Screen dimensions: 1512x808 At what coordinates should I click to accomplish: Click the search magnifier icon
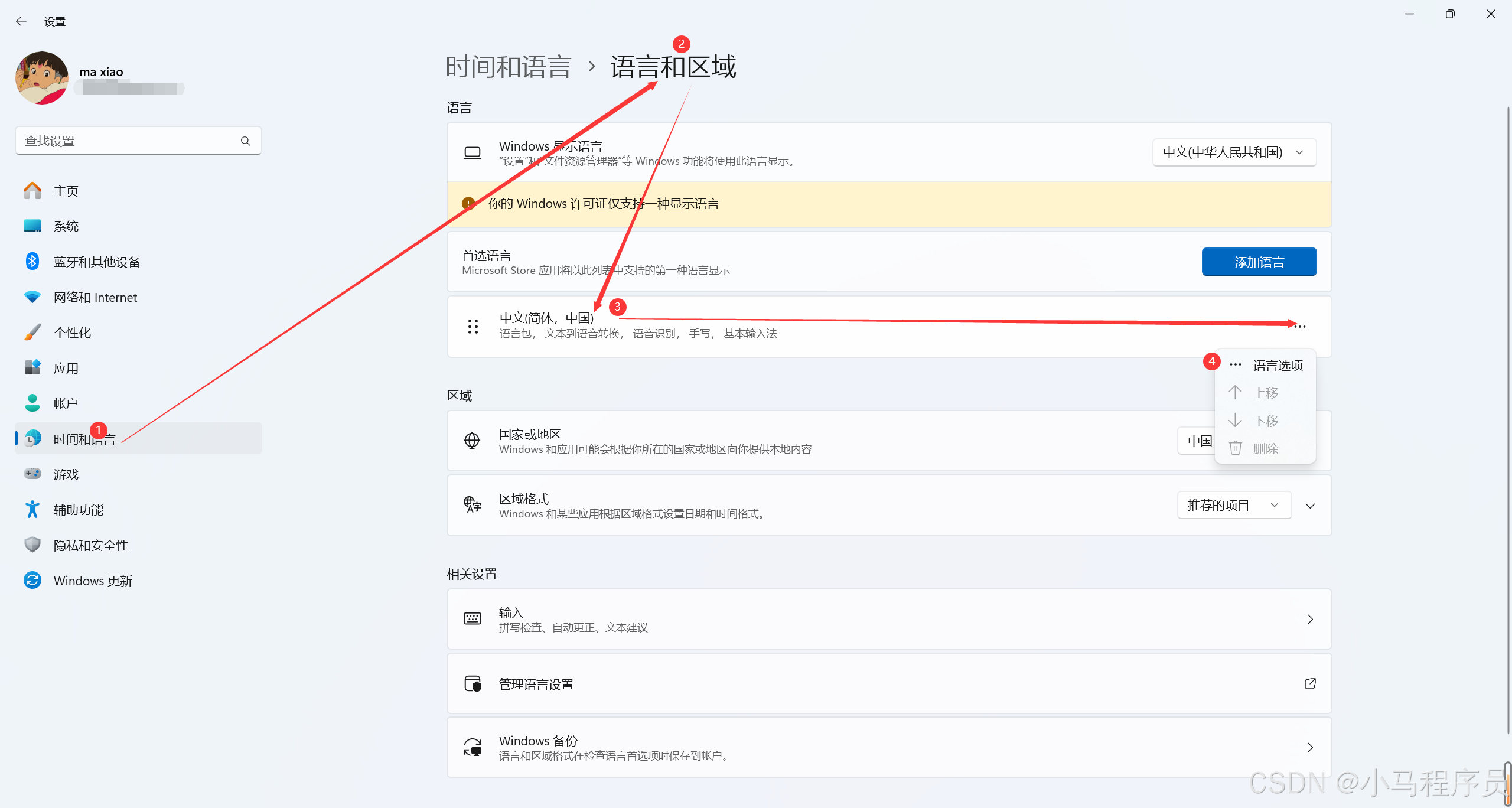coord(246,141)
